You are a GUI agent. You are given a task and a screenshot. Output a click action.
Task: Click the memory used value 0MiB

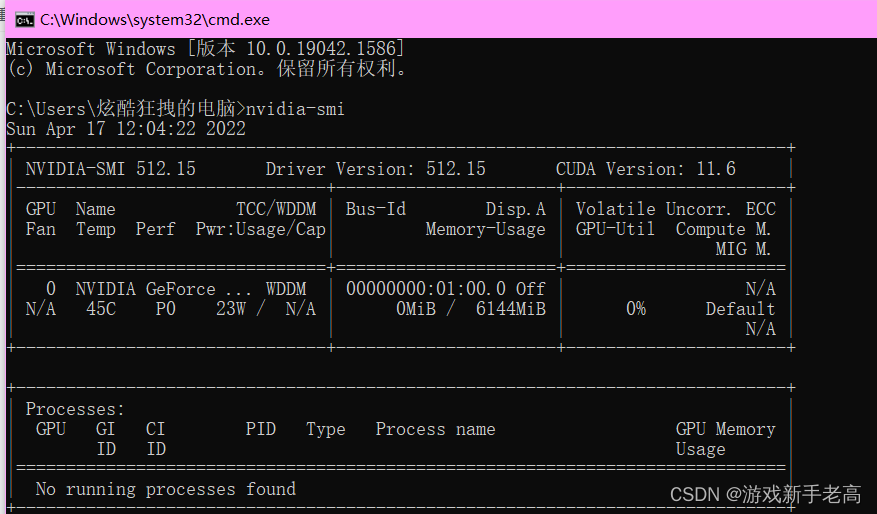click(416, 309)
